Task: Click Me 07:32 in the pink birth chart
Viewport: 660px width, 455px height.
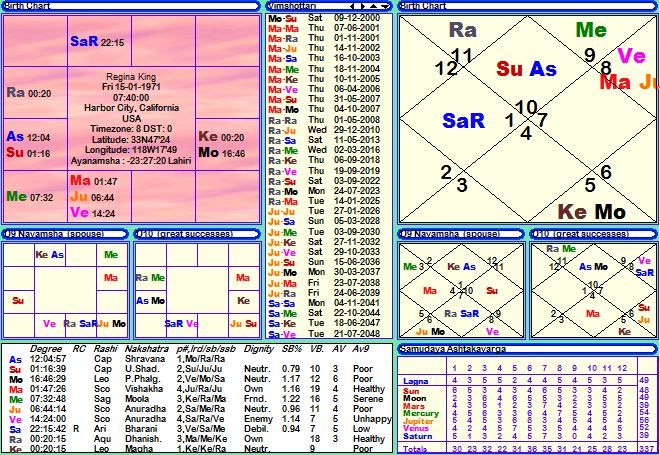Action: 29,197
